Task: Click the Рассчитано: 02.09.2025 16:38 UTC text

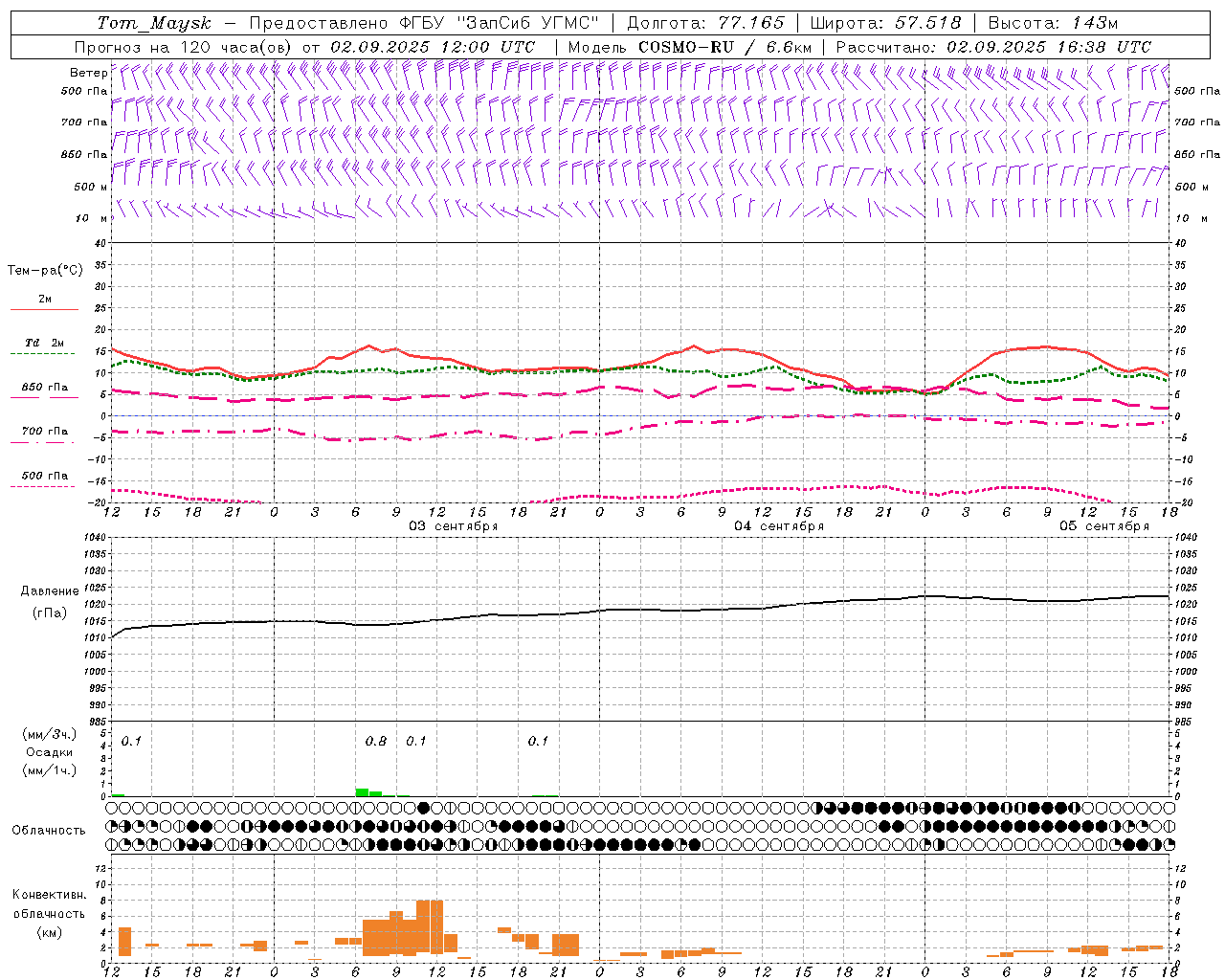Action: pyautogui.click(x=993, y=47)
